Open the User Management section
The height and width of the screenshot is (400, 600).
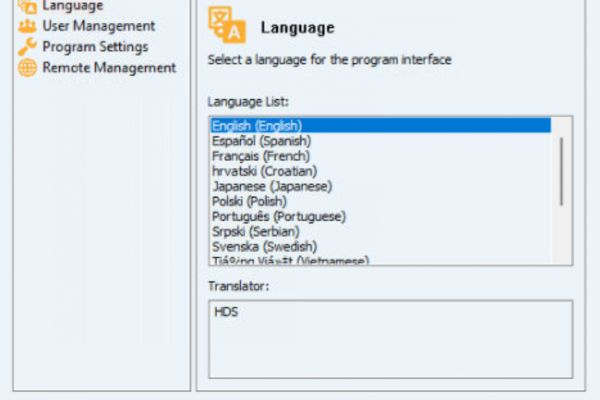(99, 26)
